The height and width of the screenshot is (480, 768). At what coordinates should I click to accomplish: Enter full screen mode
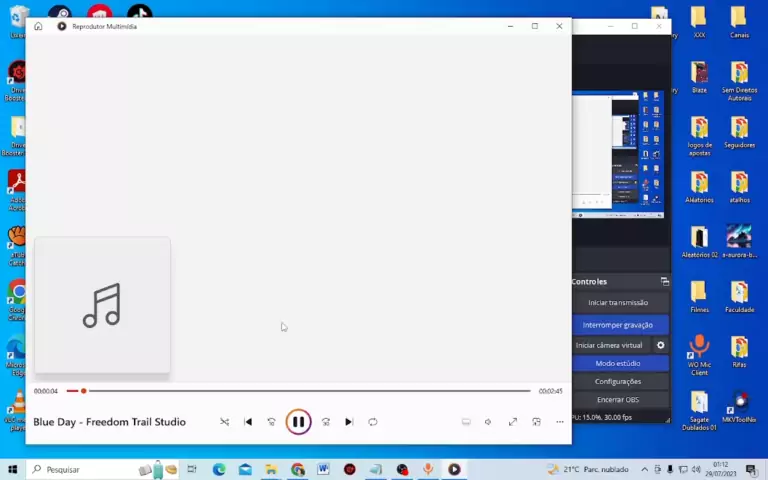512,422
